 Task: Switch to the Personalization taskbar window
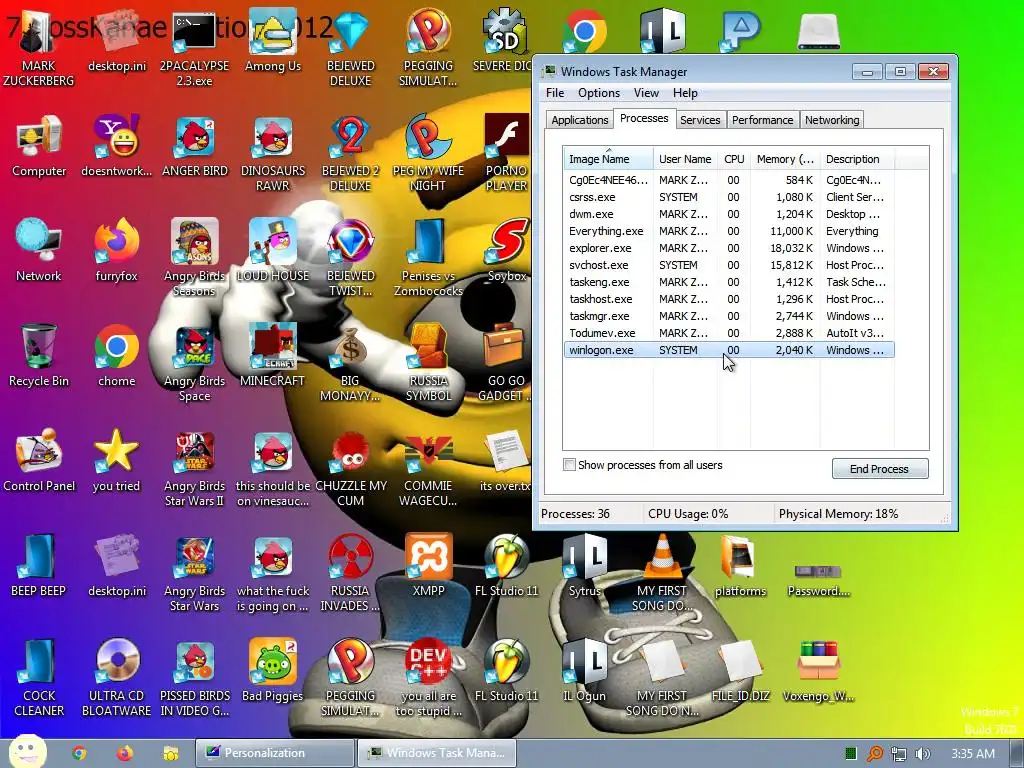click(274, 753)
